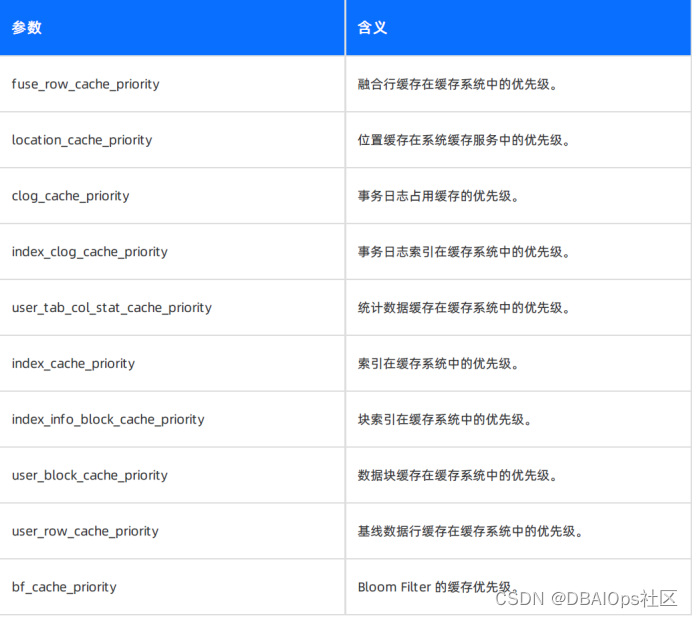Click the user_tab_col_stat_cache_priority cell

click(172, 308)
